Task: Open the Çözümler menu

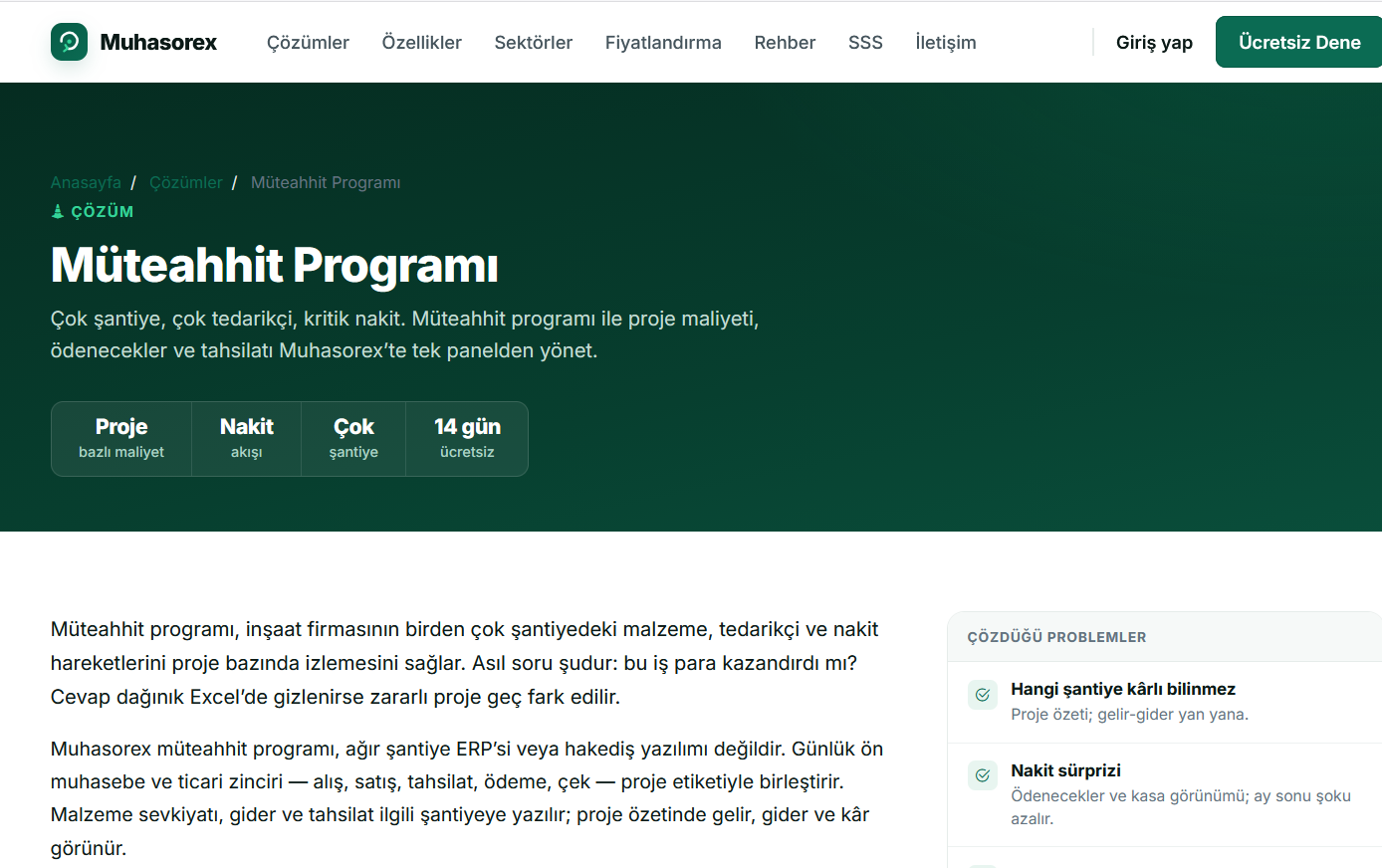Action: pos(308,42)
